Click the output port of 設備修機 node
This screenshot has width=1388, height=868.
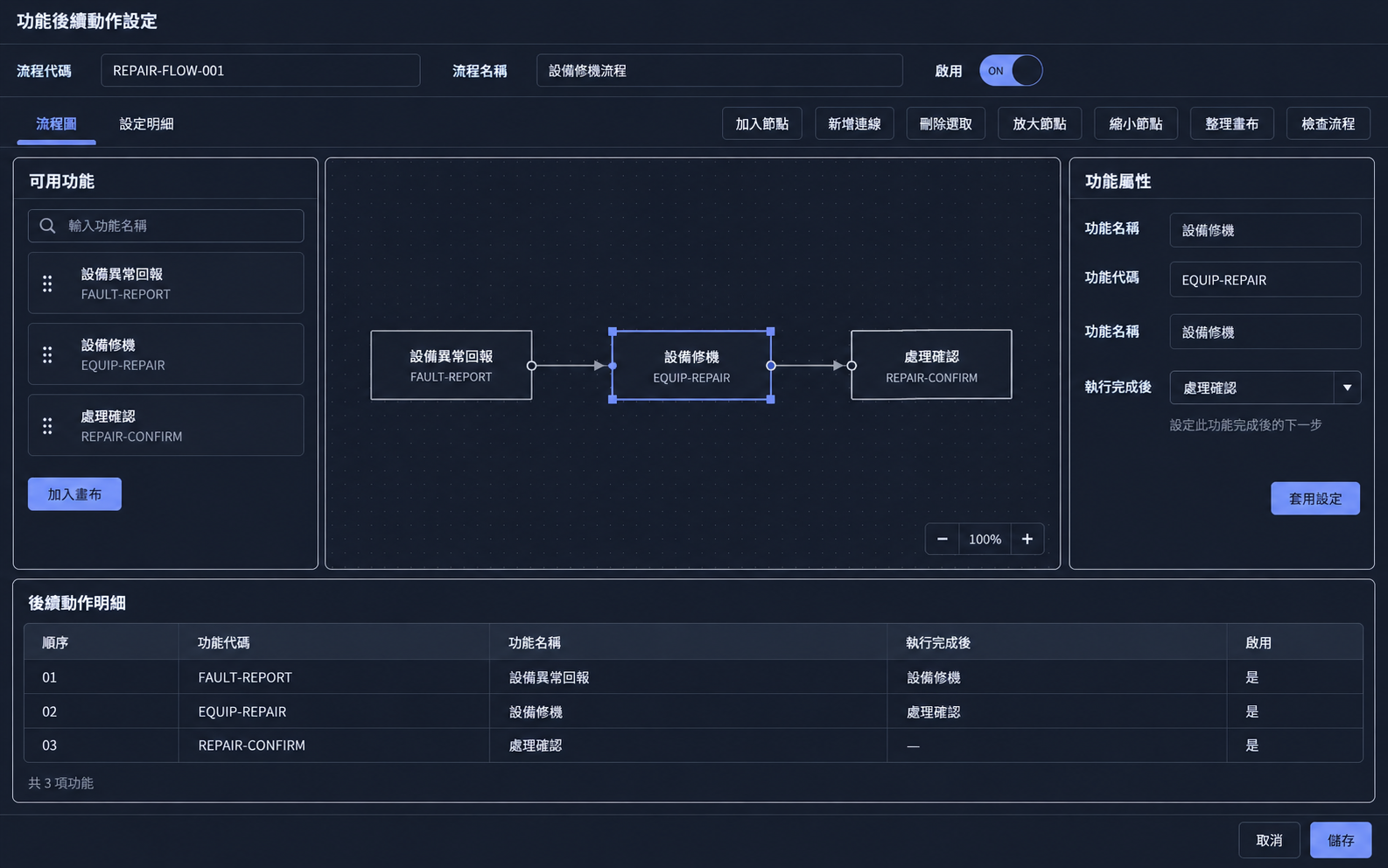771,366
